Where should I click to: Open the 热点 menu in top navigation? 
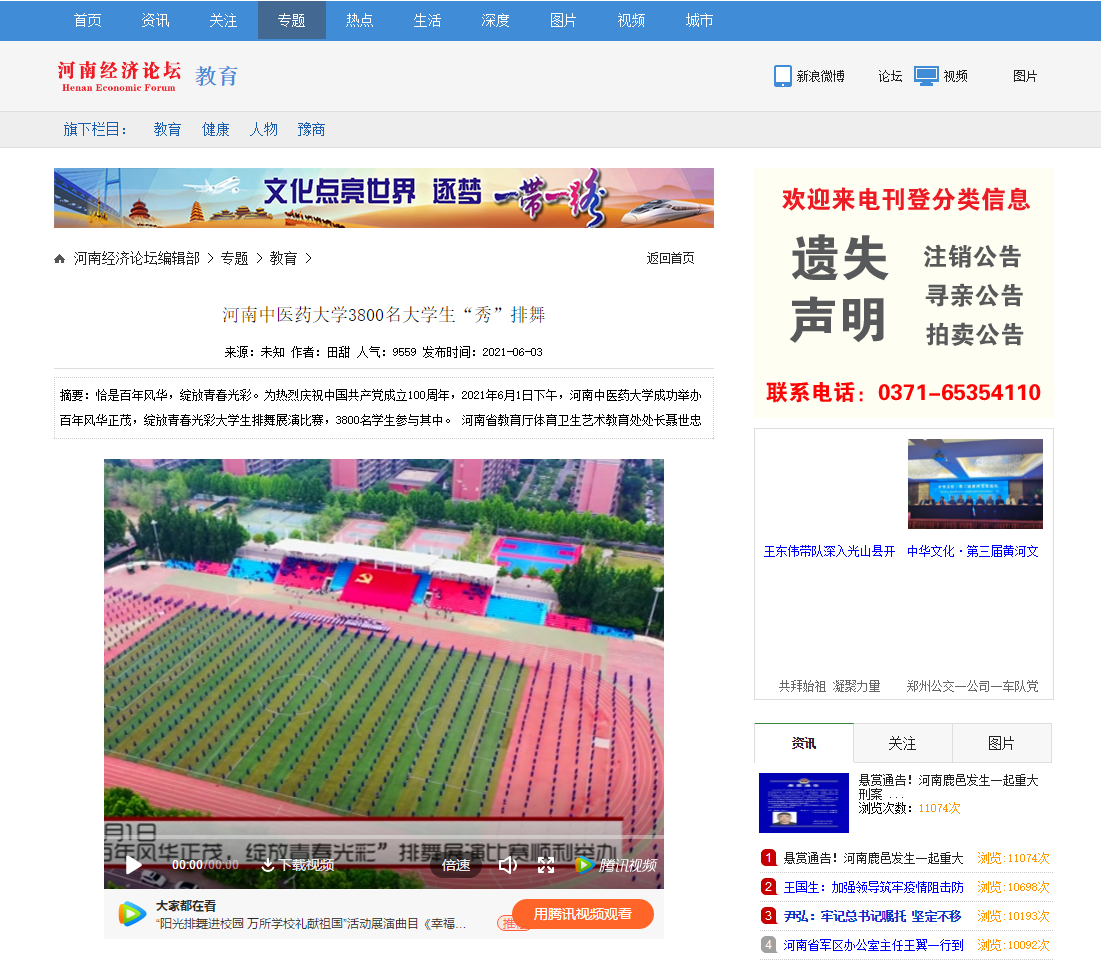tap(360, 20)
